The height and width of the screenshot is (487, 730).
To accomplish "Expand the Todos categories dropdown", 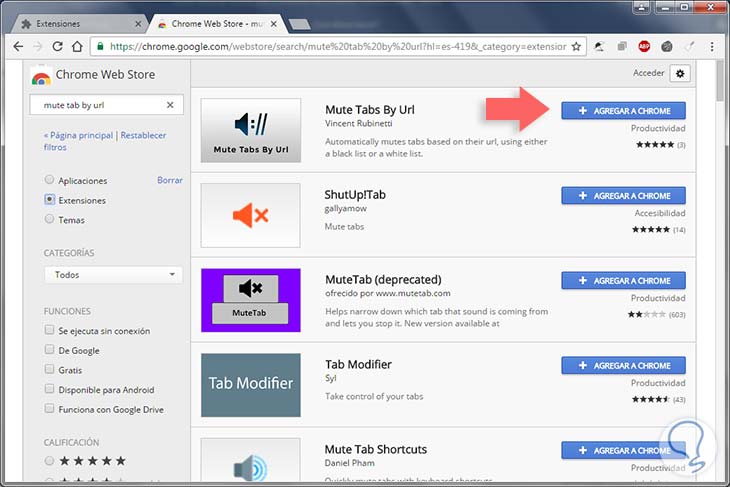I will coord(113,275).
